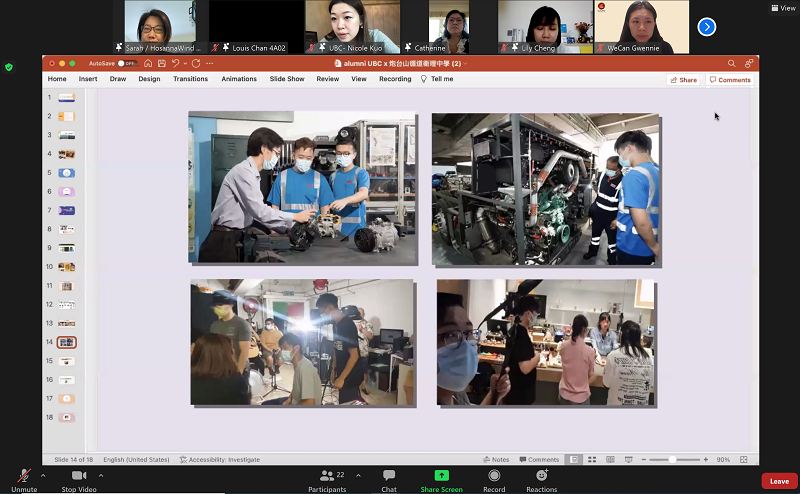Click the Comments button in the ribbon
Image resolution: width=800 pixels, height=494 pixels.
(x=729, y=80)
